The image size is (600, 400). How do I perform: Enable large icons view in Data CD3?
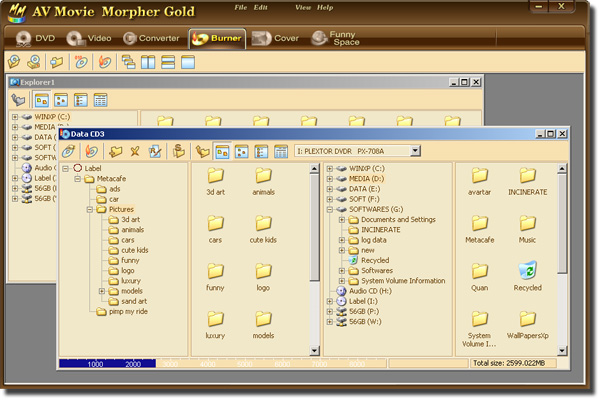coord(222,151)
